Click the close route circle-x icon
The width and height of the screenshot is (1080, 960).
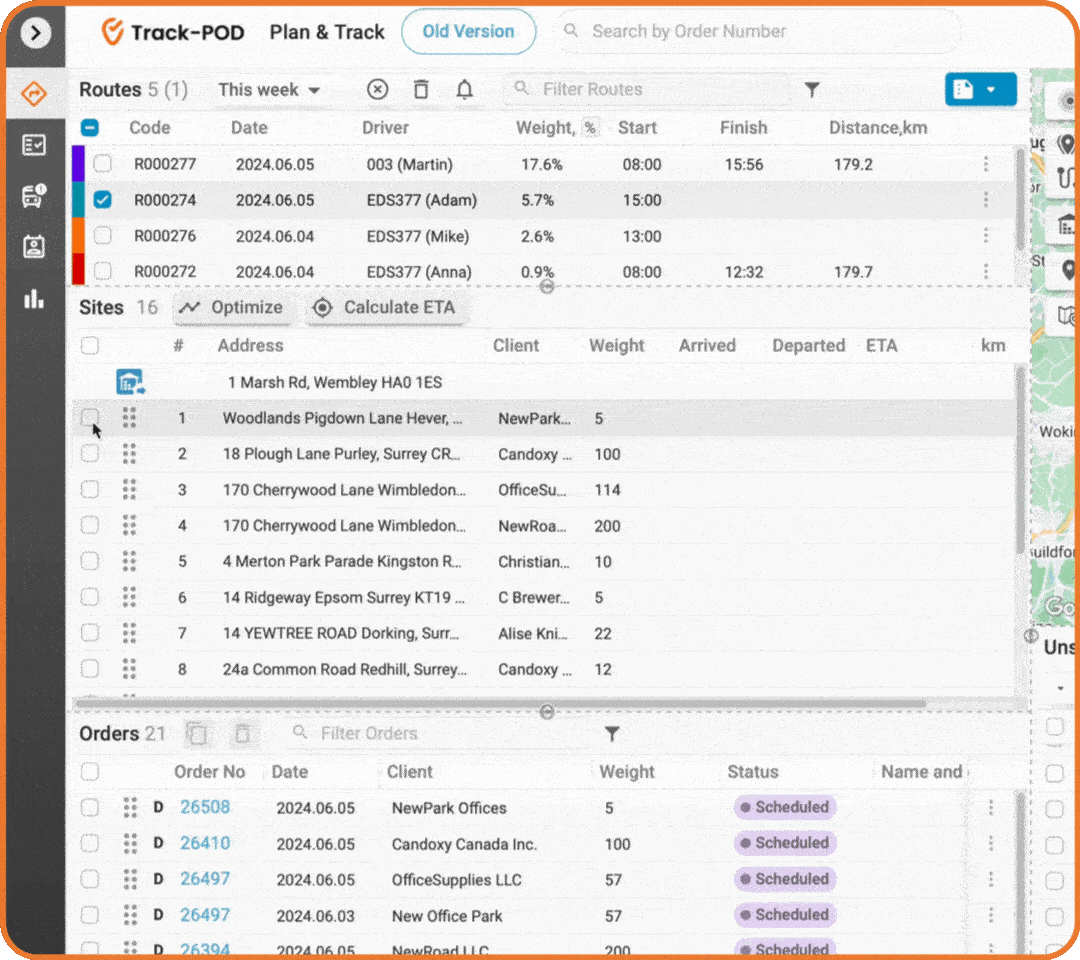377,89
